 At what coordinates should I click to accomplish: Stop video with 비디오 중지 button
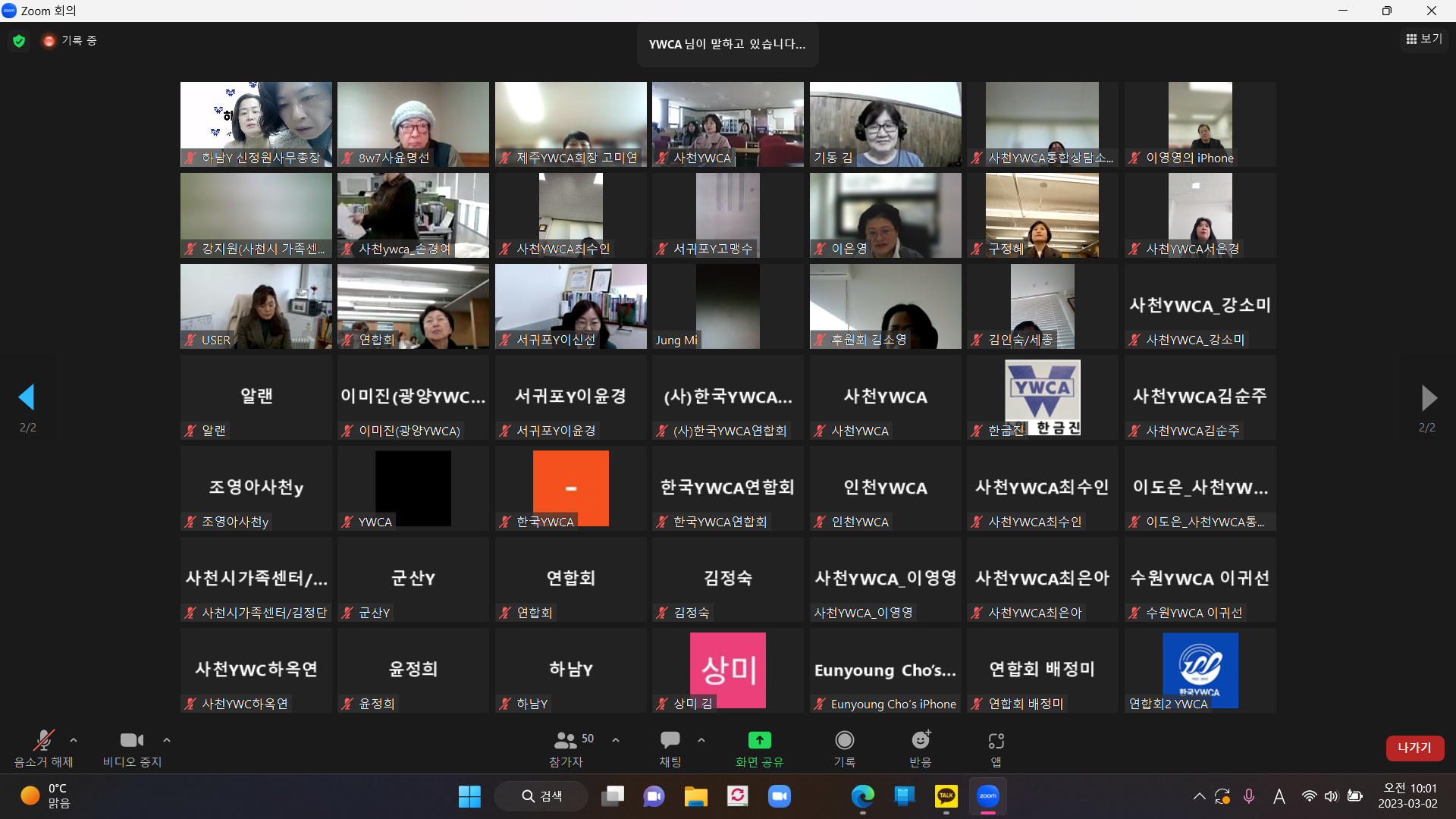tap(132, 748)
